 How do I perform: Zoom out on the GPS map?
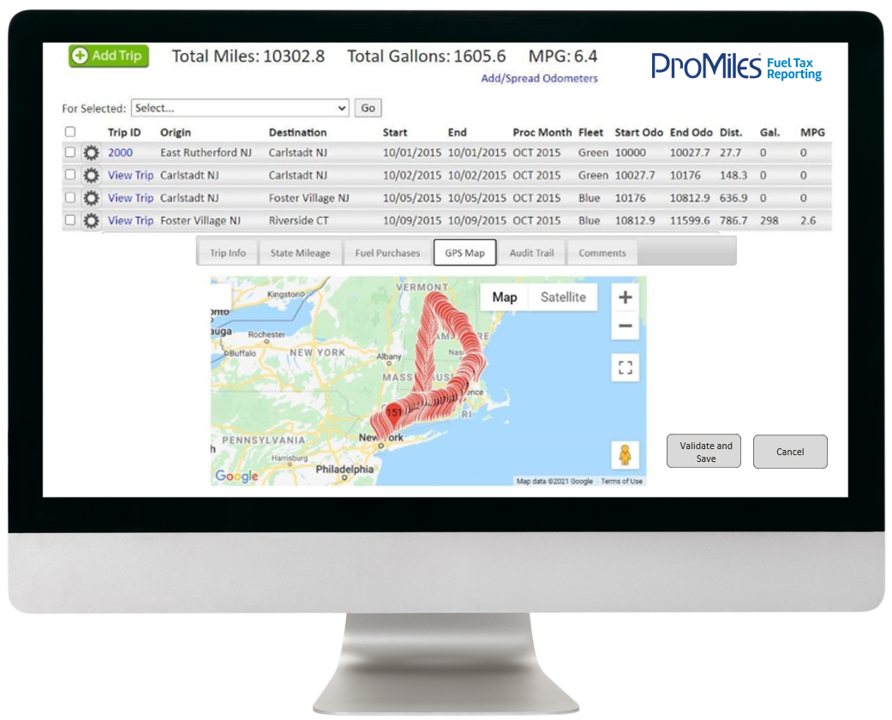click(x=625, y=326)
